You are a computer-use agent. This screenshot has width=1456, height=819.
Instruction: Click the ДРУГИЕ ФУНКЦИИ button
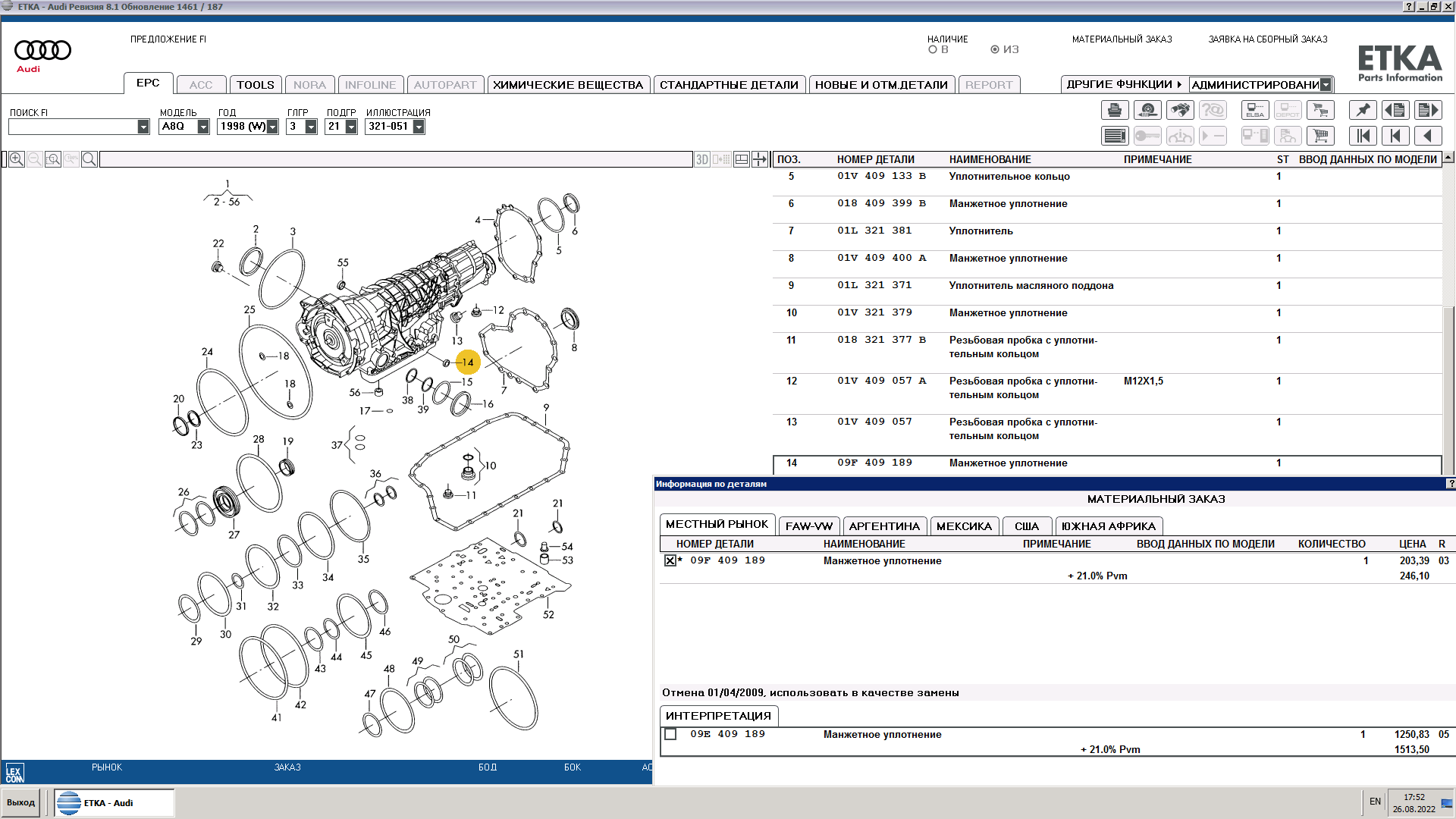pos(1123,85)
